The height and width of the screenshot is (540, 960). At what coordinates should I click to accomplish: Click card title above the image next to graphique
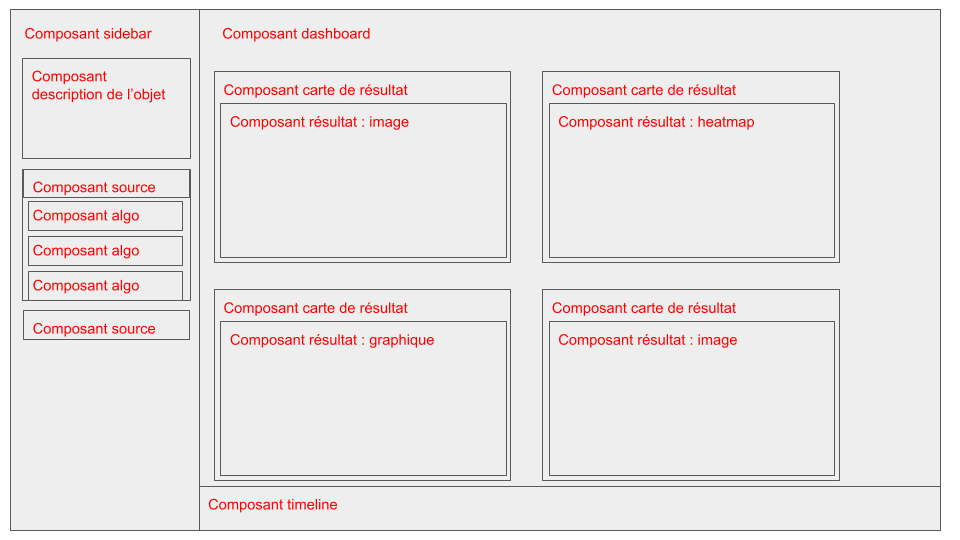click(644, 308)
